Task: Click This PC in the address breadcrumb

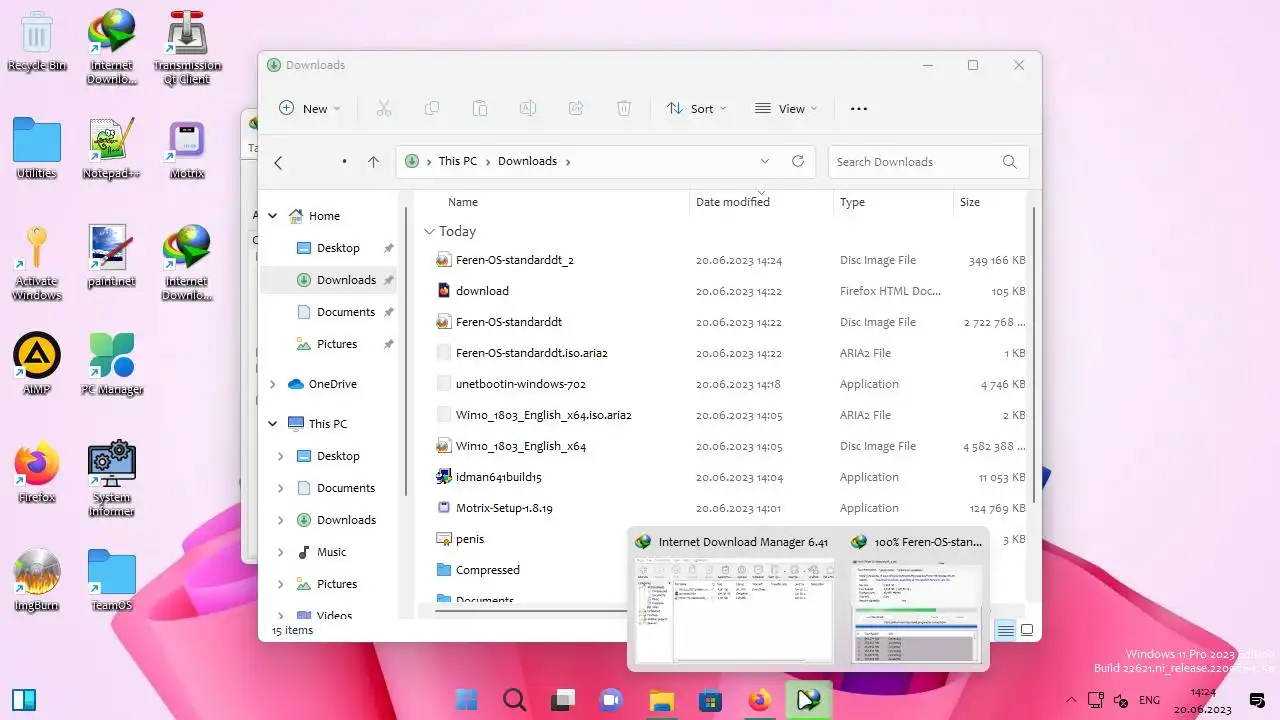Action: coord(457,161)
